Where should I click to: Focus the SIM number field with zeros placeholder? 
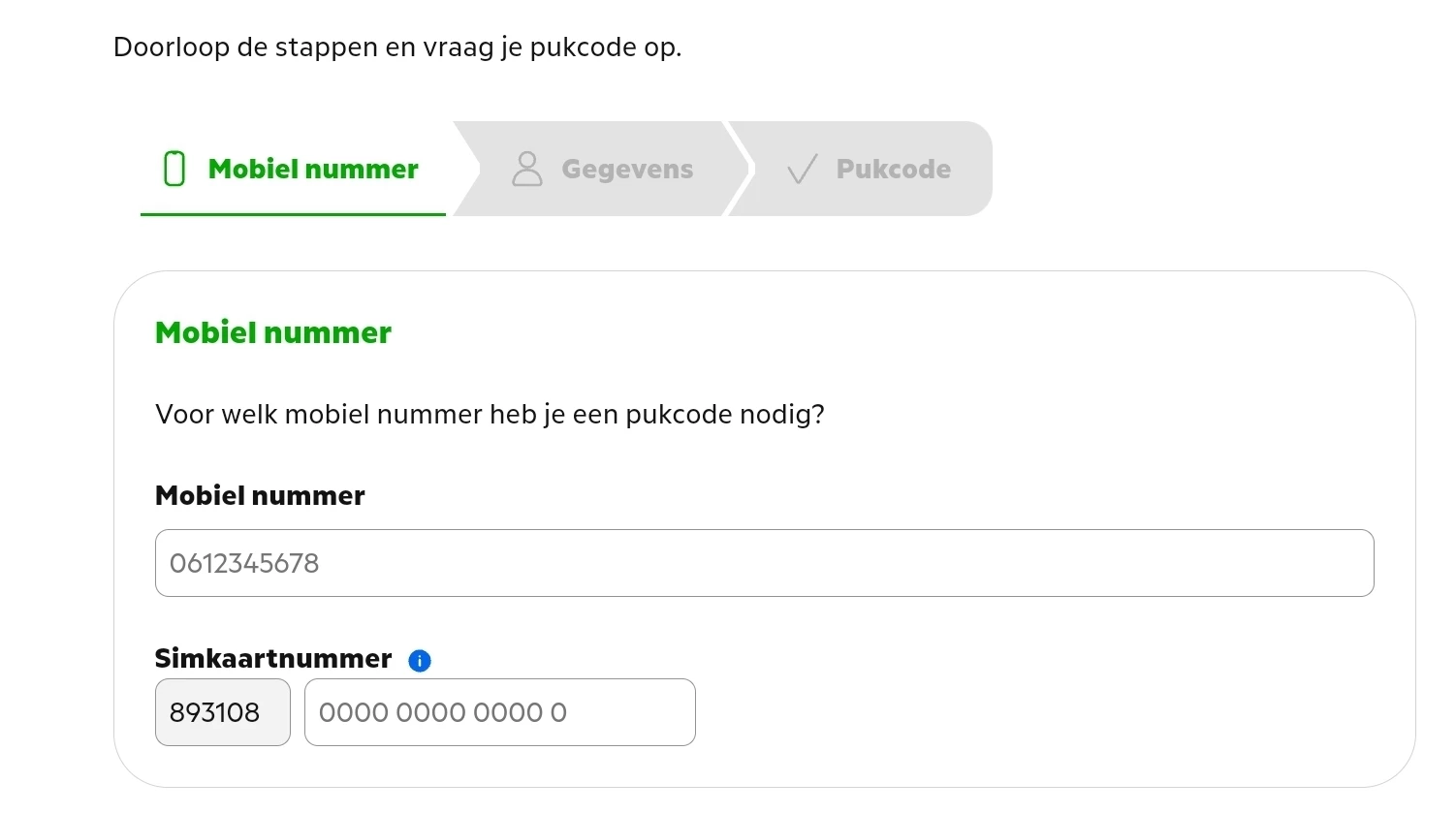pyautogui.click(x=499, y=712)
